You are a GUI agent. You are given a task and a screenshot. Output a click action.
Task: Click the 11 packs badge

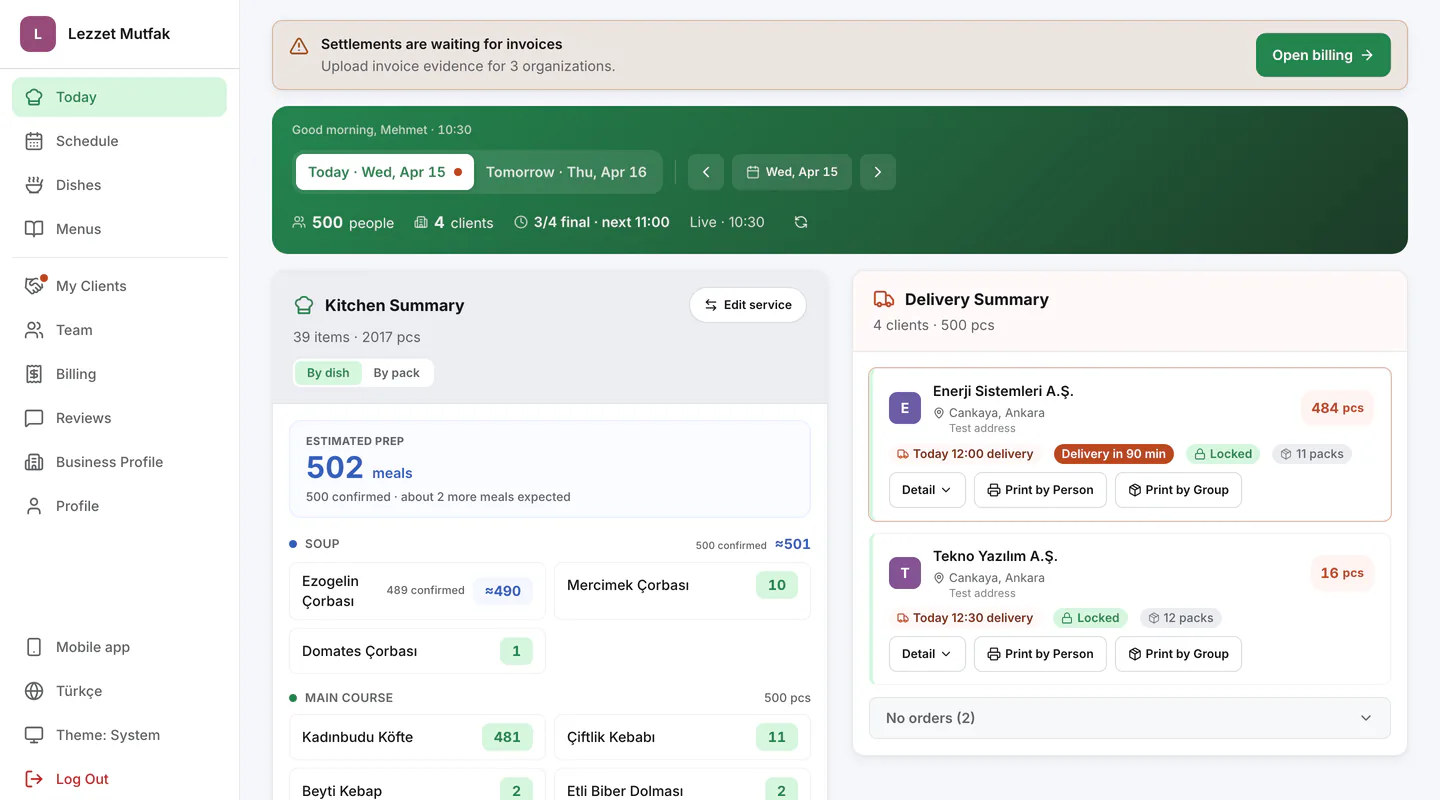(1312, 454)
